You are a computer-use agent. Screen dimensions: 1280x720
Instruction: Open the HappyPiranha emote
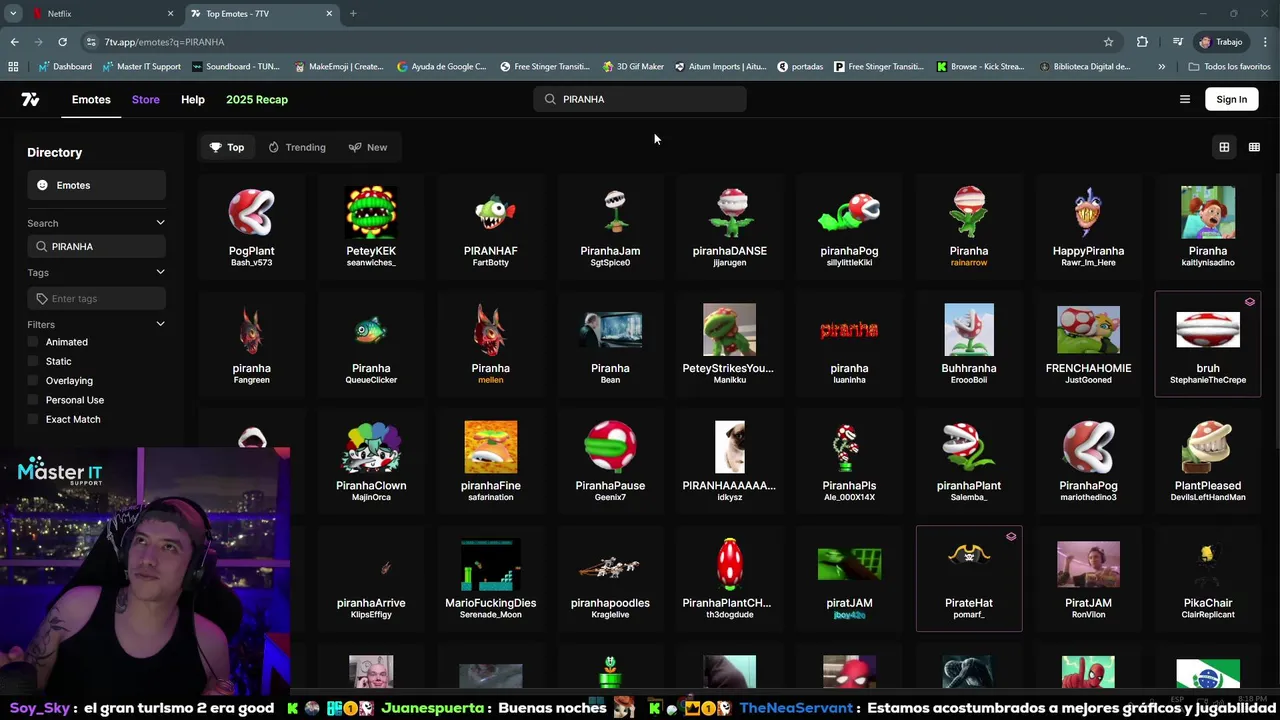coord(1088,227)
